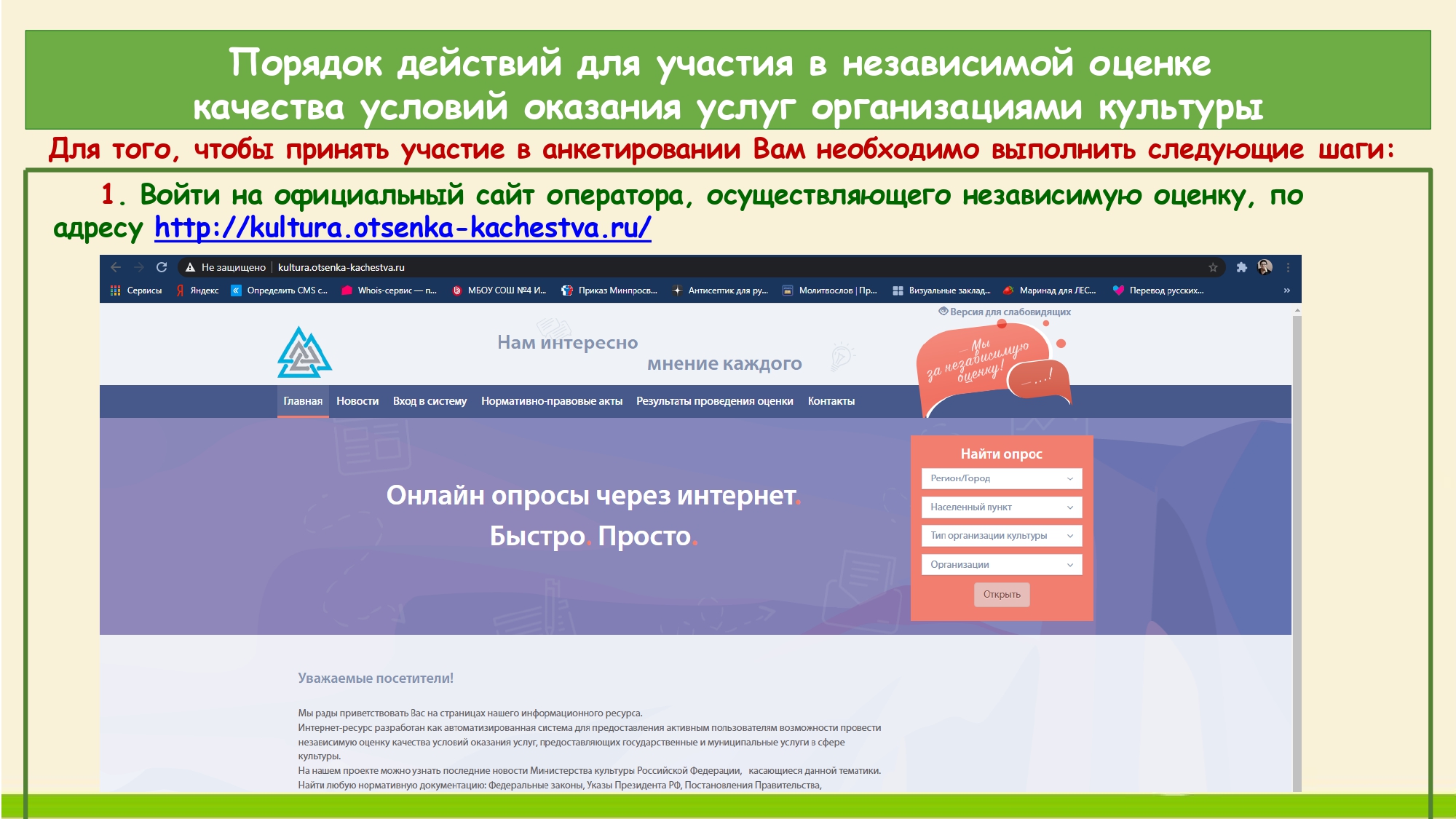Open the Визуальные заклад bookmark
The image size is (1456, 819).
(941, 290)
